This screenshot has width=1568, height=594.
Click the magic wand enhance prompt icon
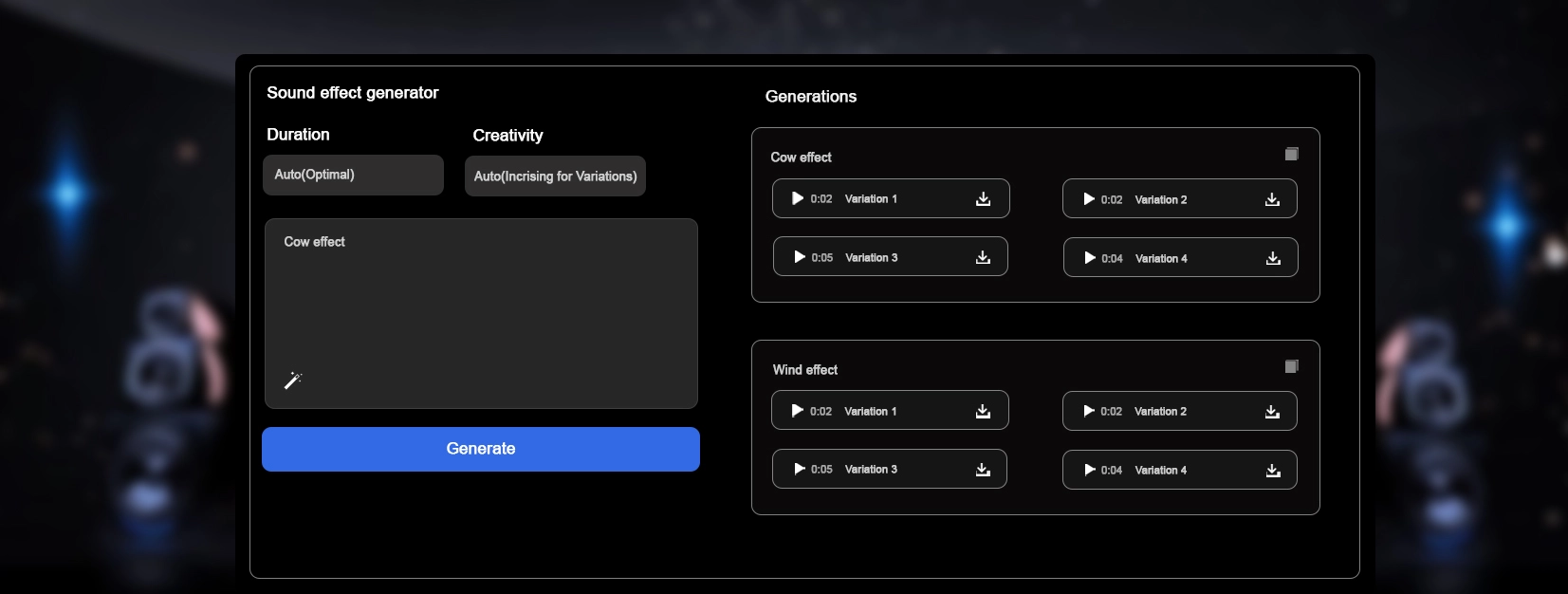292,381
